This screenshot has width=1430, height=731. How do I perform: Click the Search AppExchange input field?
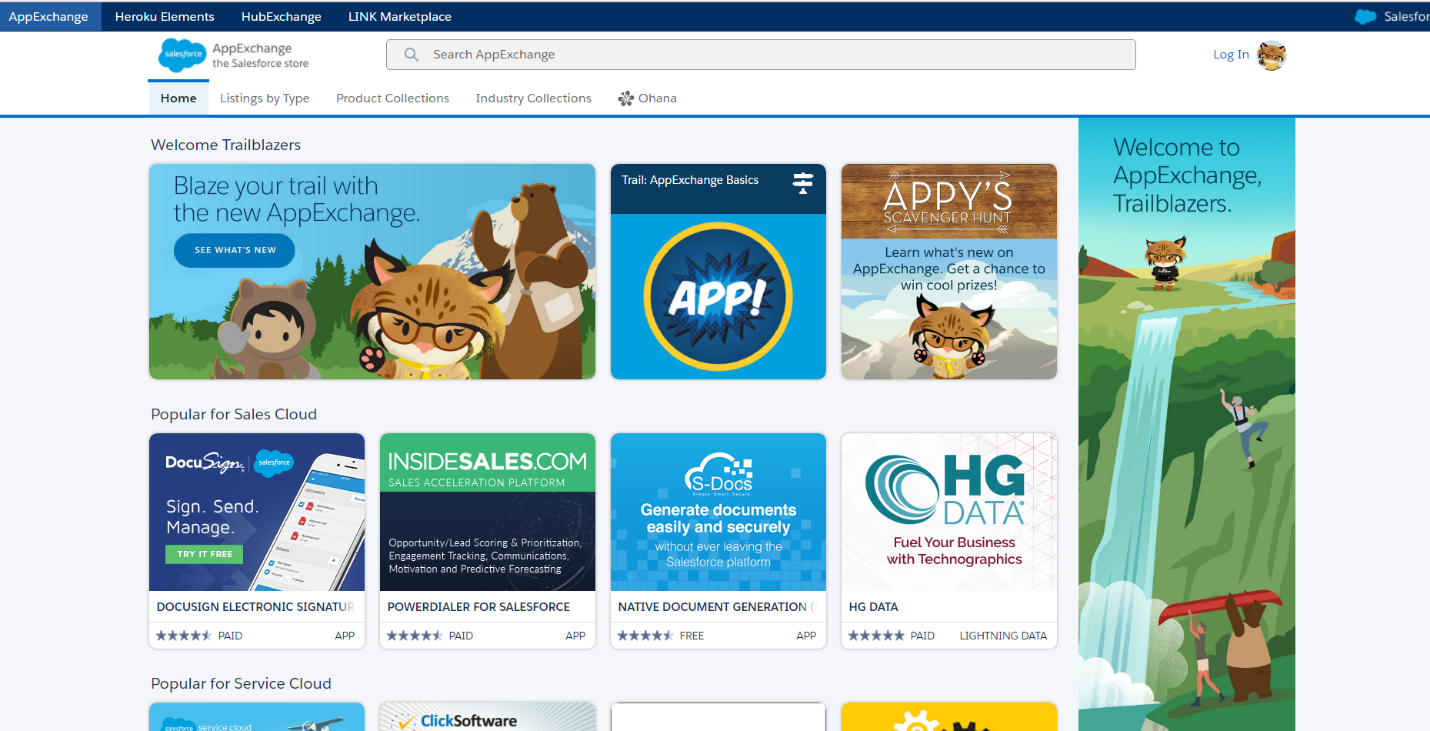pos(761,55)
